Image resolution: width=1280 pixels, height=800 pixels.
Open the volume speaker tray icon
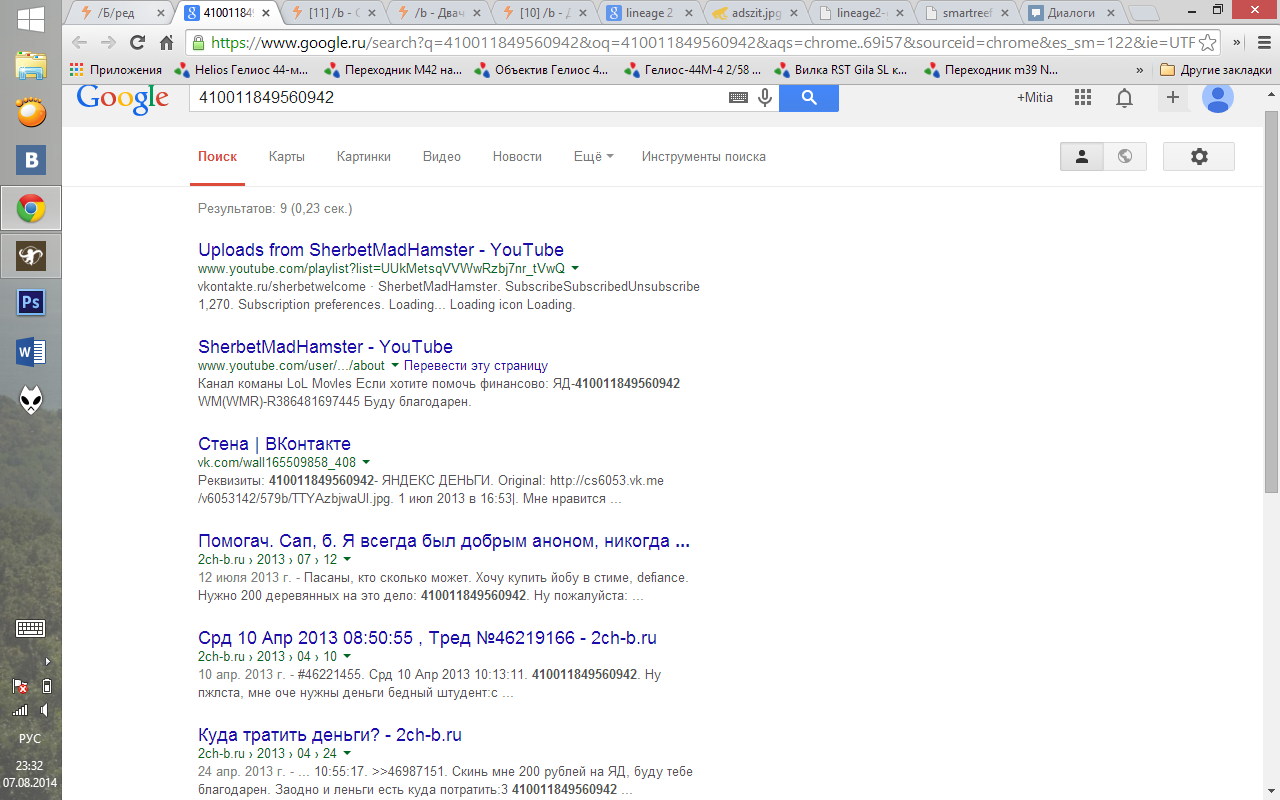click(x=44, y=711)
